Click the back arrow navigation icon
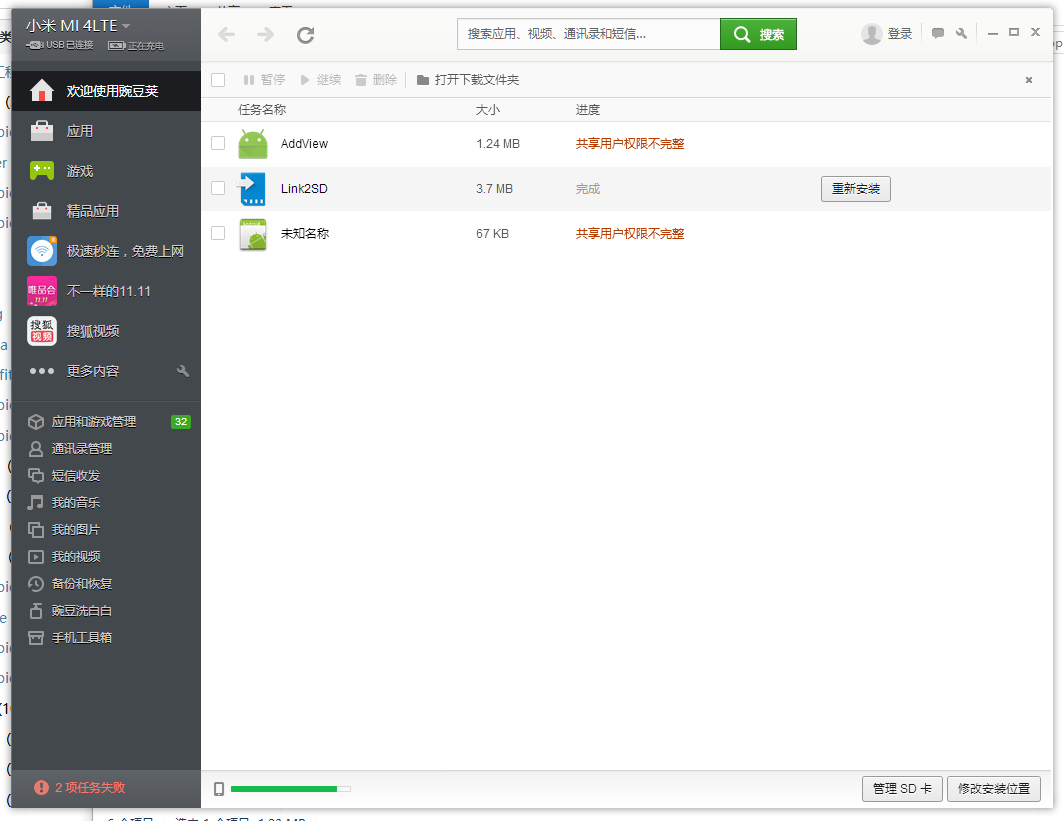Viewport: 1064px width, 821px height. click(x=227, y=35)
